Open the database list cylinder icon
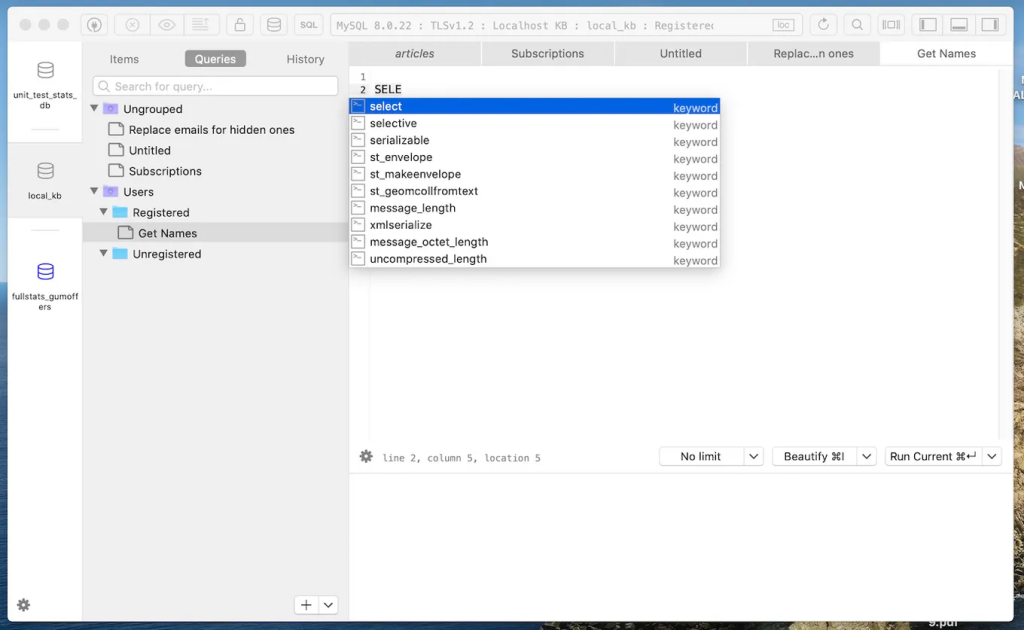Viewport: 1024px width, 630px height. (273, 25)
